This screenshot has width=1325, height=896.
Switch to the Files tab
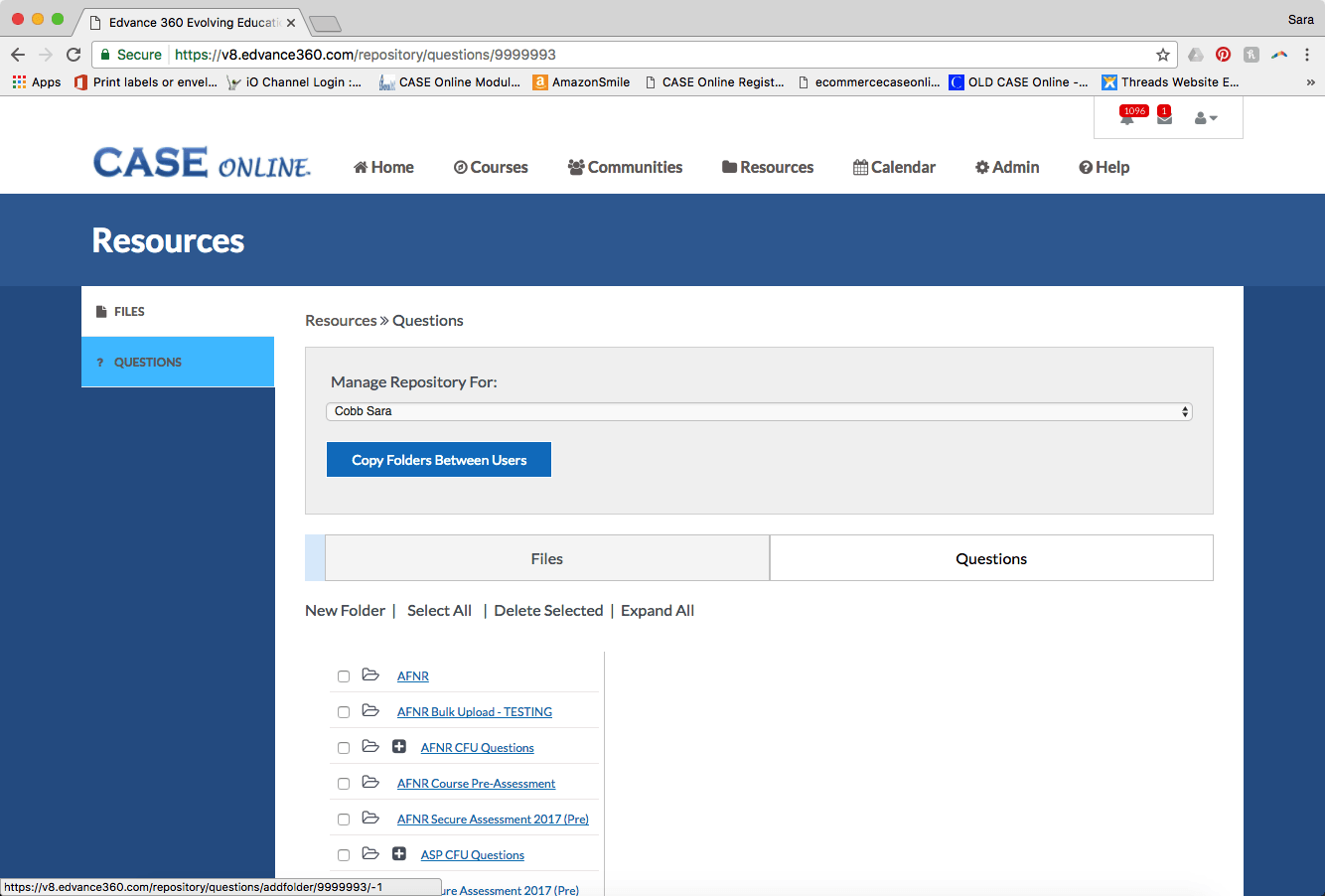click(546, 558)
